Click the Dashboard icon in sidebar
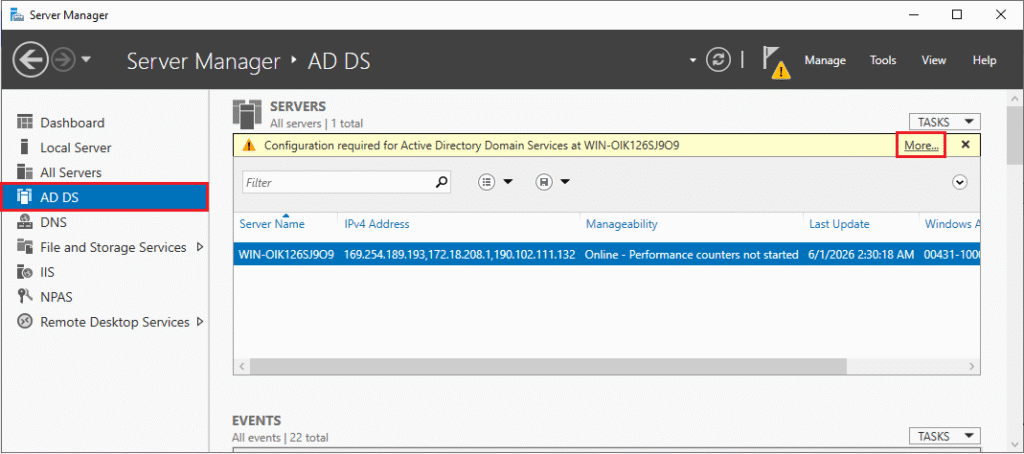The height and width of the screenshot is (454, 1024). coord(25,122)
